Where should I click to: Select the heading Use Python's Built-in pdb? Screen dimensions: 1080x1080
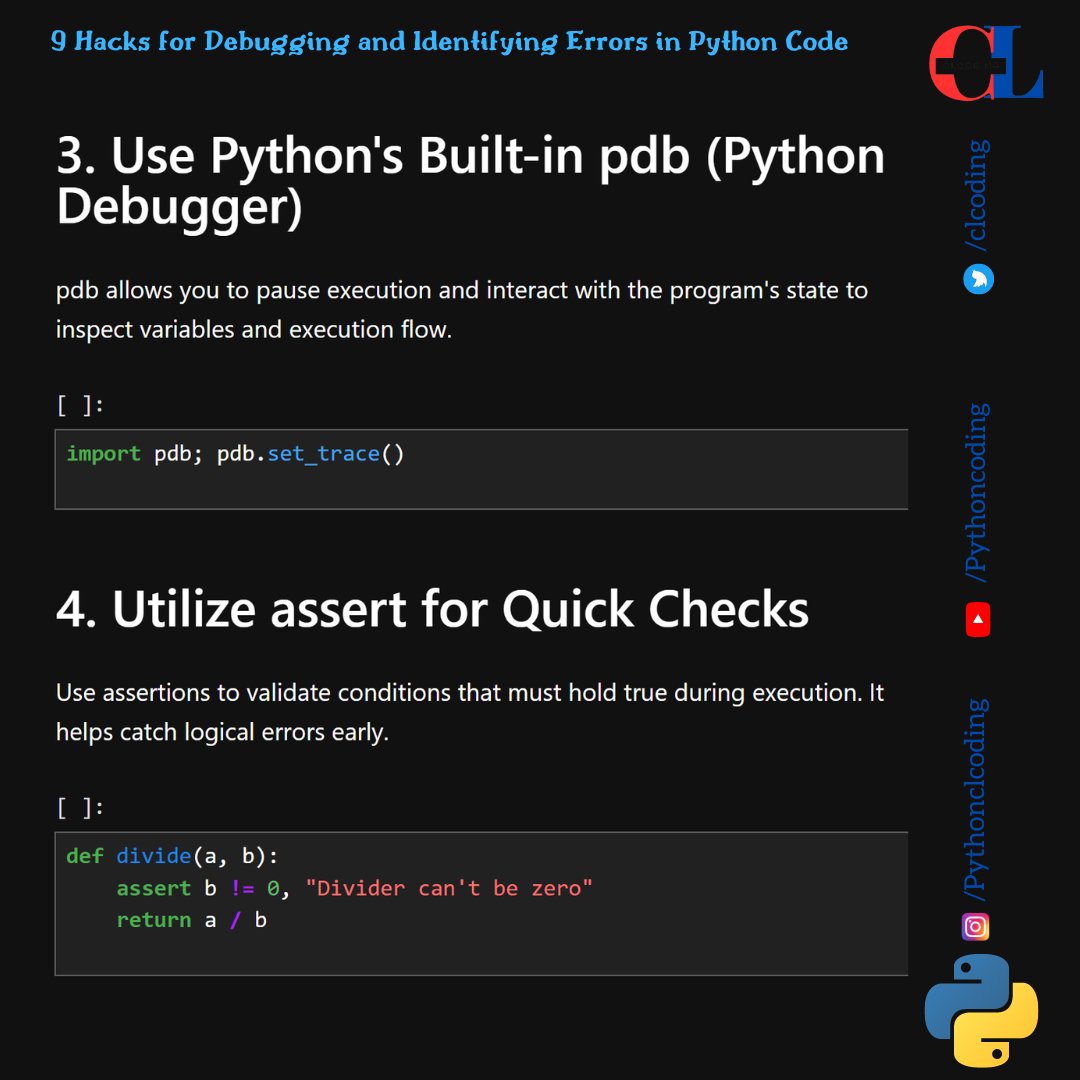click(470, 180)
